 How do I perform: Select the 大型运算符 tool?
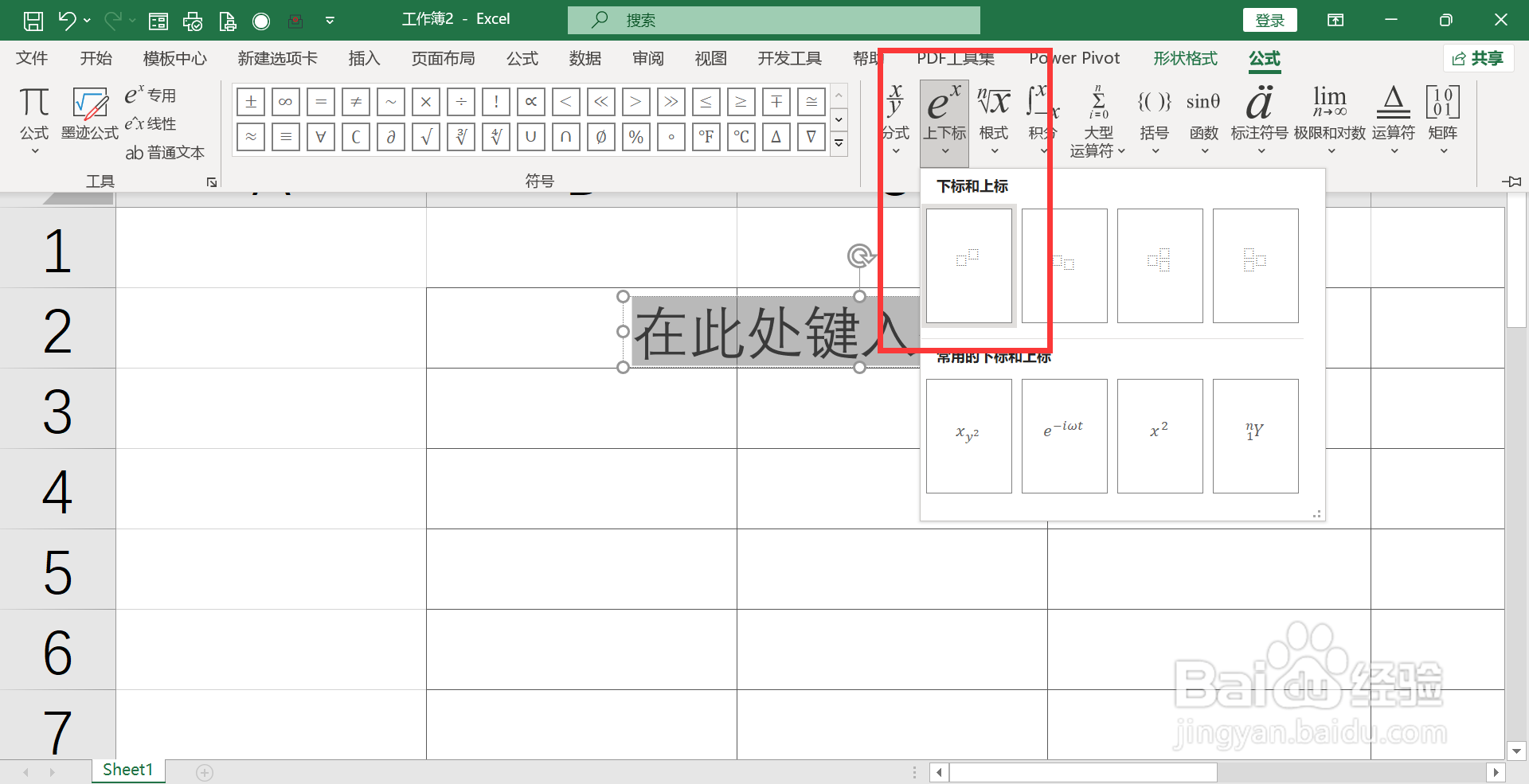click(1097, 119)
